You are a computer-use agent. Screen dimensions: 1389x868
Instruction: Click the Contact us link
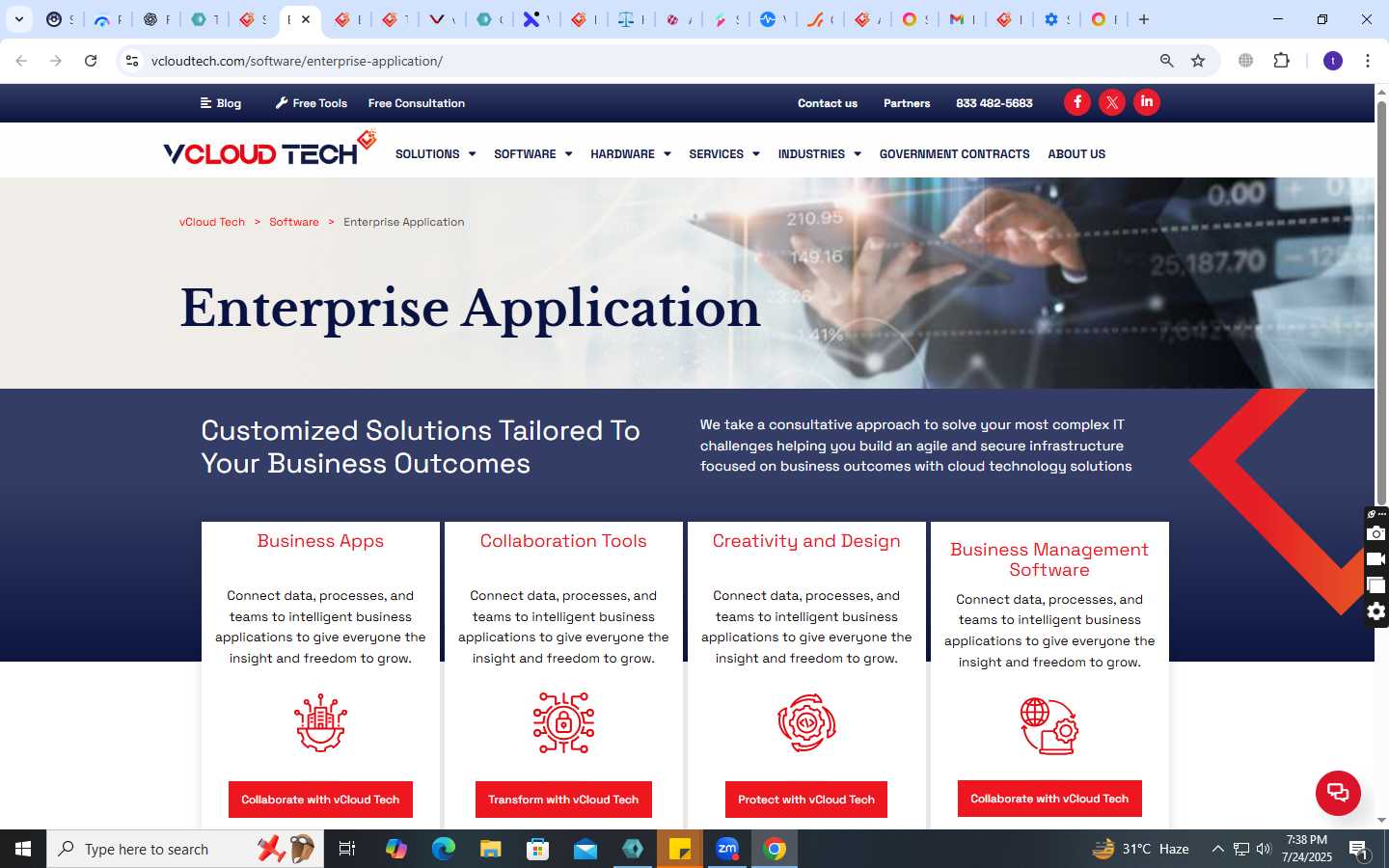(827, 103)
